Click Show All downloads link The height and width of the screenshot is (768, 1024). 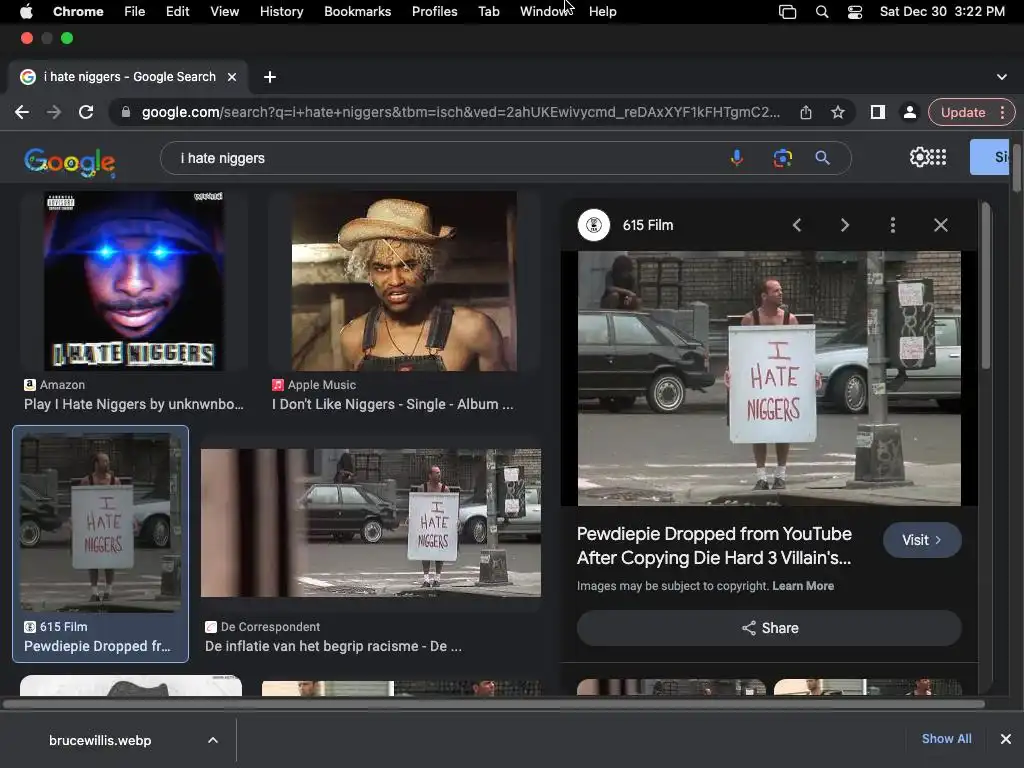point(946,739)
